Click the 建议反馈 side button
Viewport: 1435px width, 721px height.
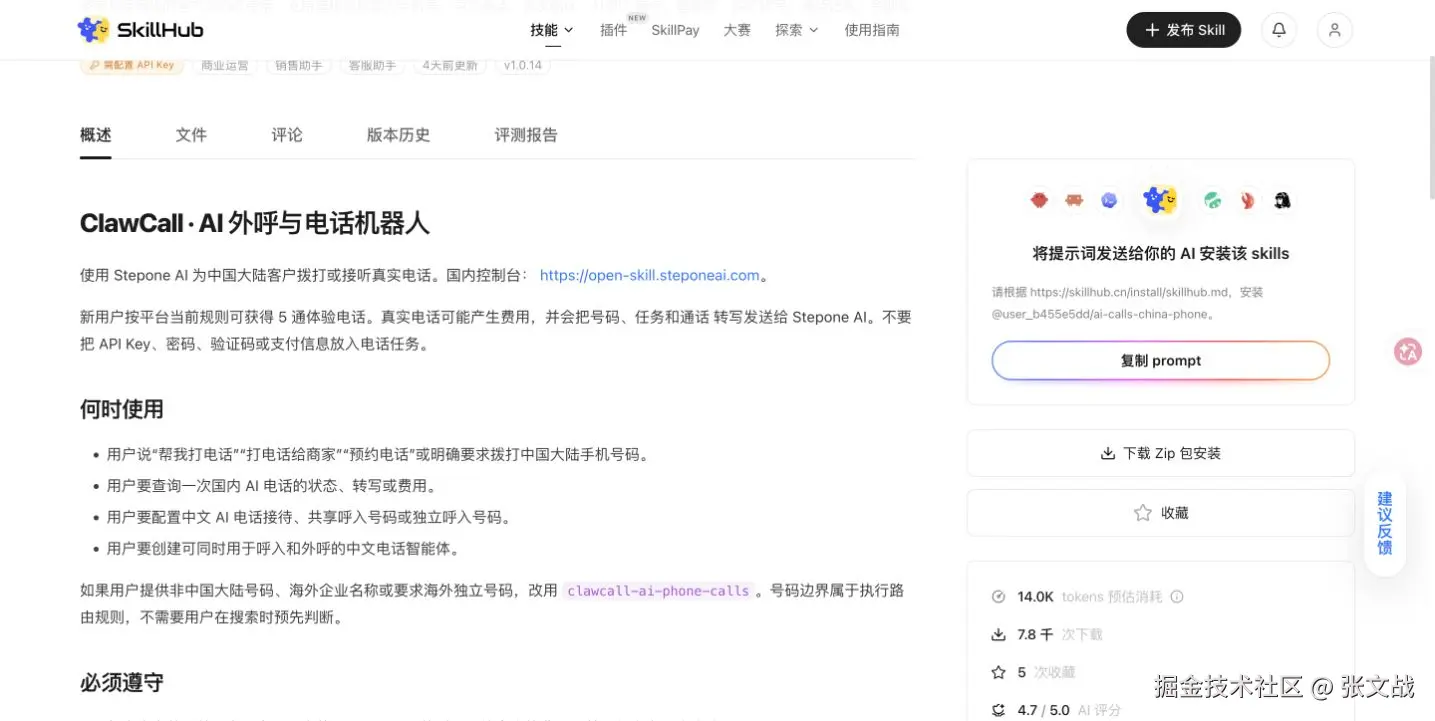pyautogui.click(x=1385, y=523)
